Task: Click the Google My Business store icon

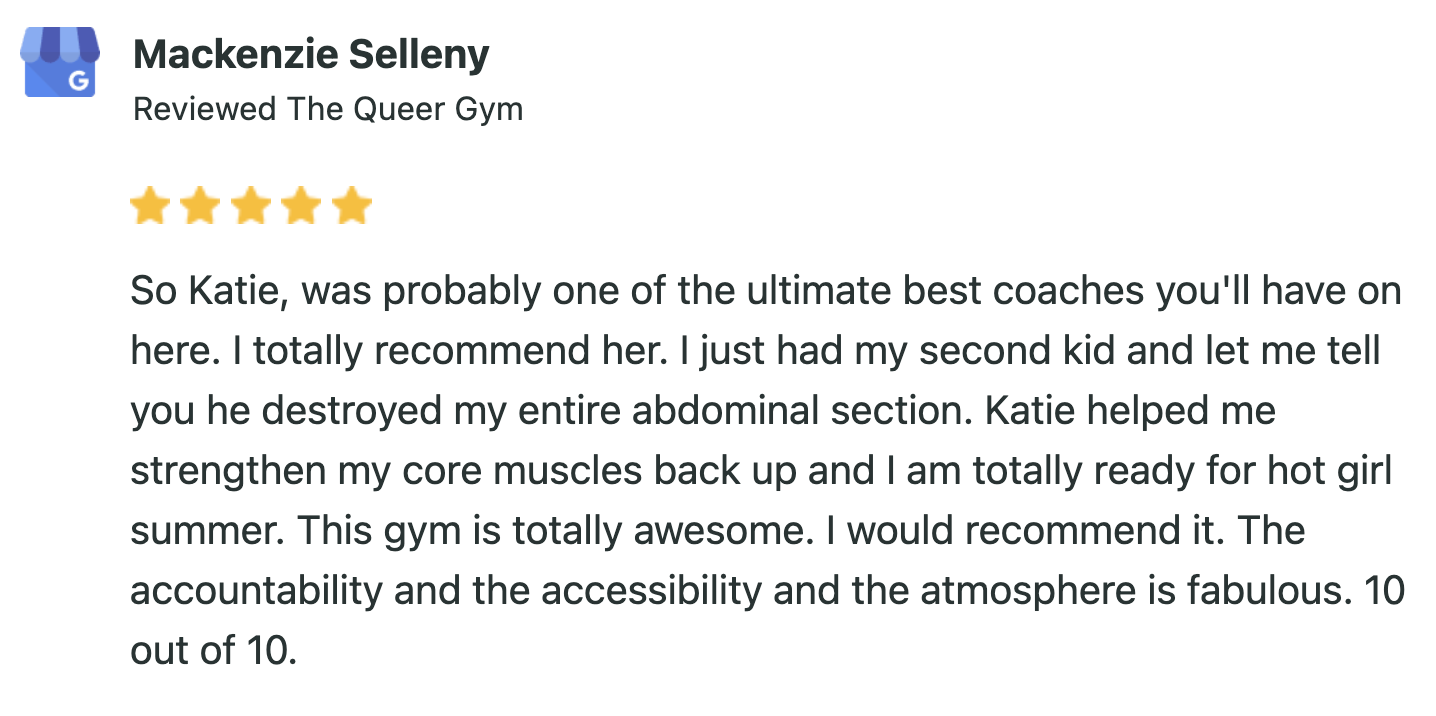Action: [60, 62]
